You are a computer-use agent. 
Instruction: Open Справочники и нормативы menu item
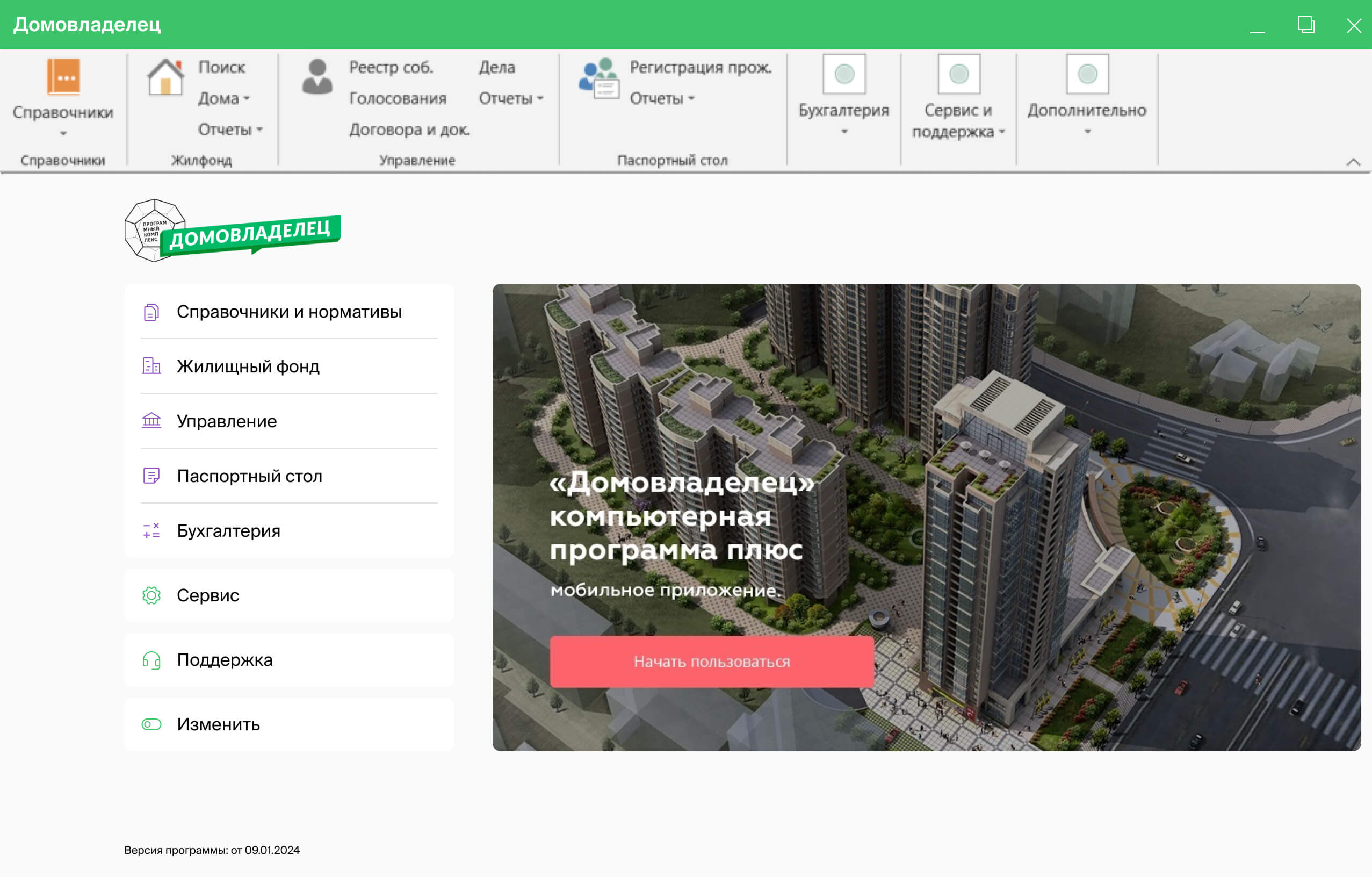coord(289,312)
